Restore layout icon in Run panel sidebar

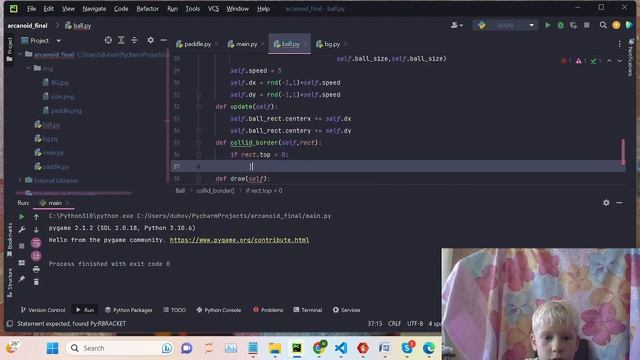pos(22,262)
